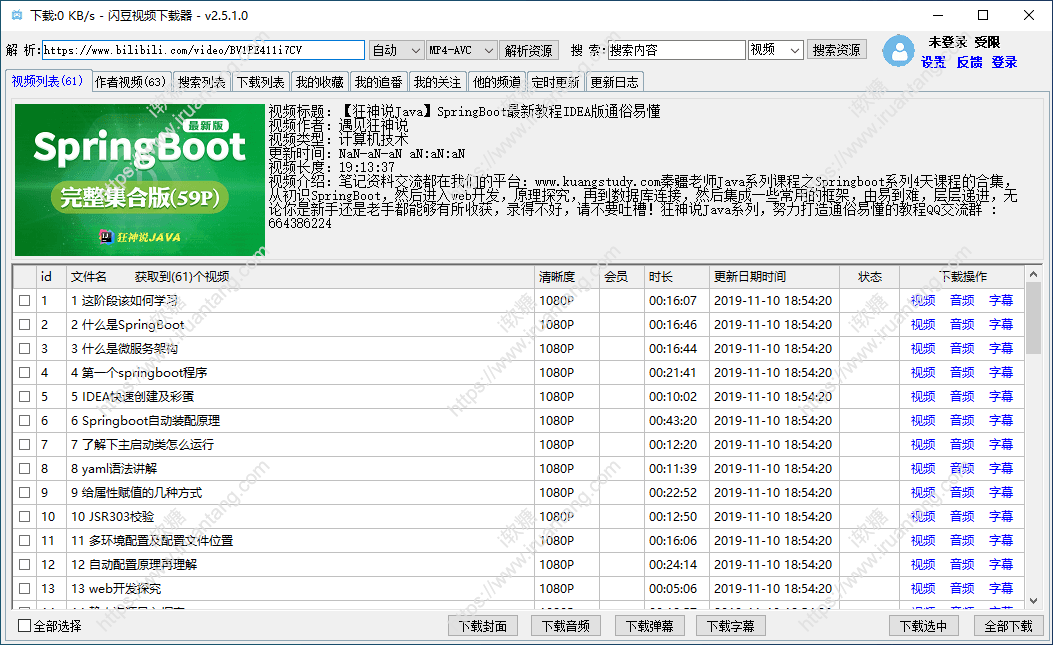The height and width of the screenshot is (645, 1053).
Task: Click the 下载弹幕 button
Action: pyautogui.click(x=649, y=626)
